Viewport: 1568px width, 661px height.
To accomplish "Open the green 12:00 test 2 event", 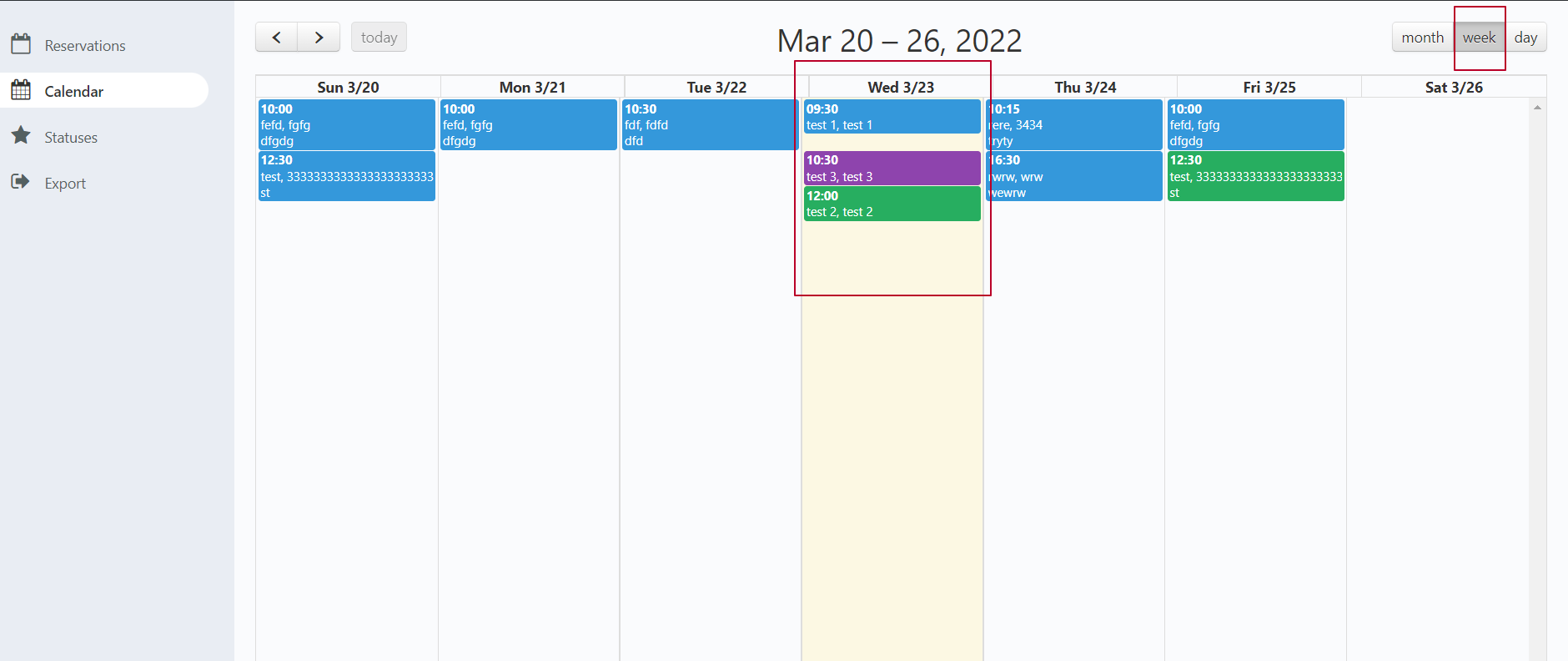I will tap(892, 204).
